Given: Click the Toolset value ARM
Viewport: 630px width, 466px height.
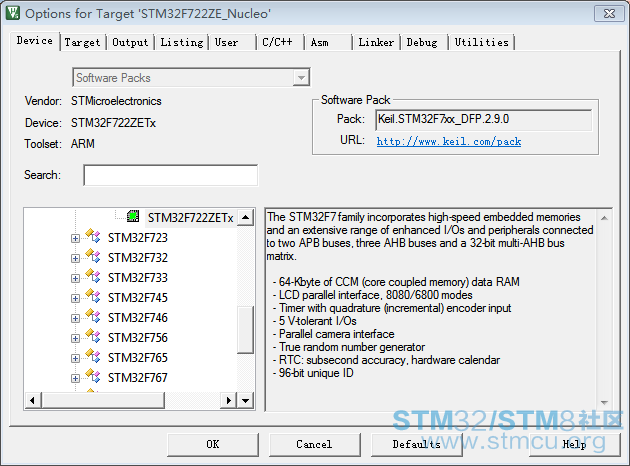Looking at the screenshot, I should coord(83,144).
